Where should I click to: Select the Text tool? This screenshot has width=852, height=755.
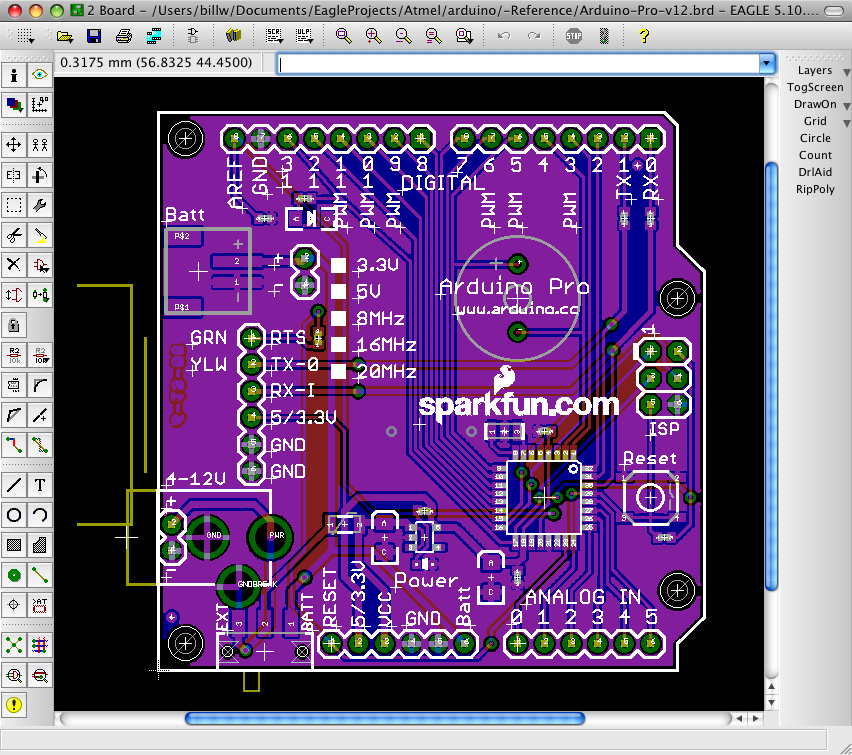tap(40, 485)
